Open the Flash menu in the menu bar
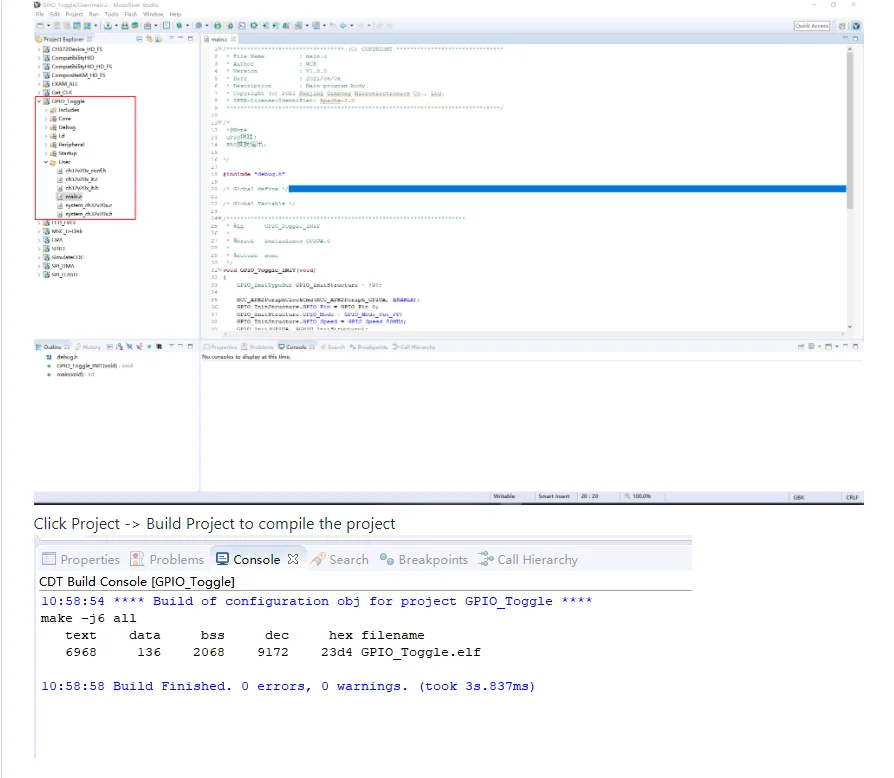 click(x=131, y=14)
